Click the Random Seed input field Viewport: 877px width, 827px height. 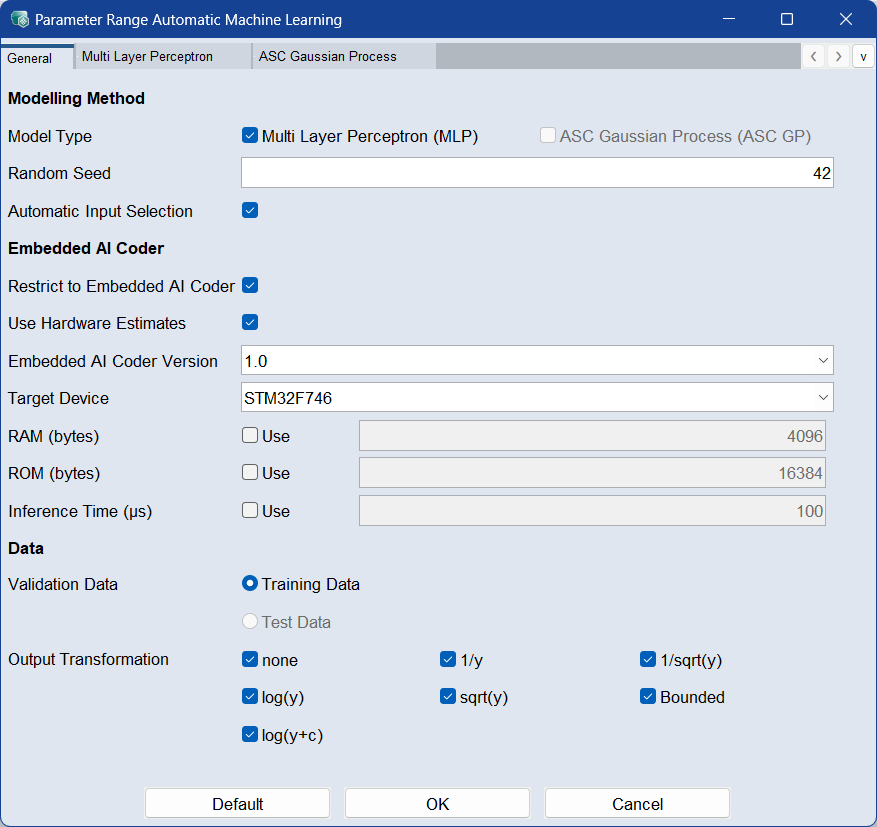pyautogui.click(x=537, y=173)
